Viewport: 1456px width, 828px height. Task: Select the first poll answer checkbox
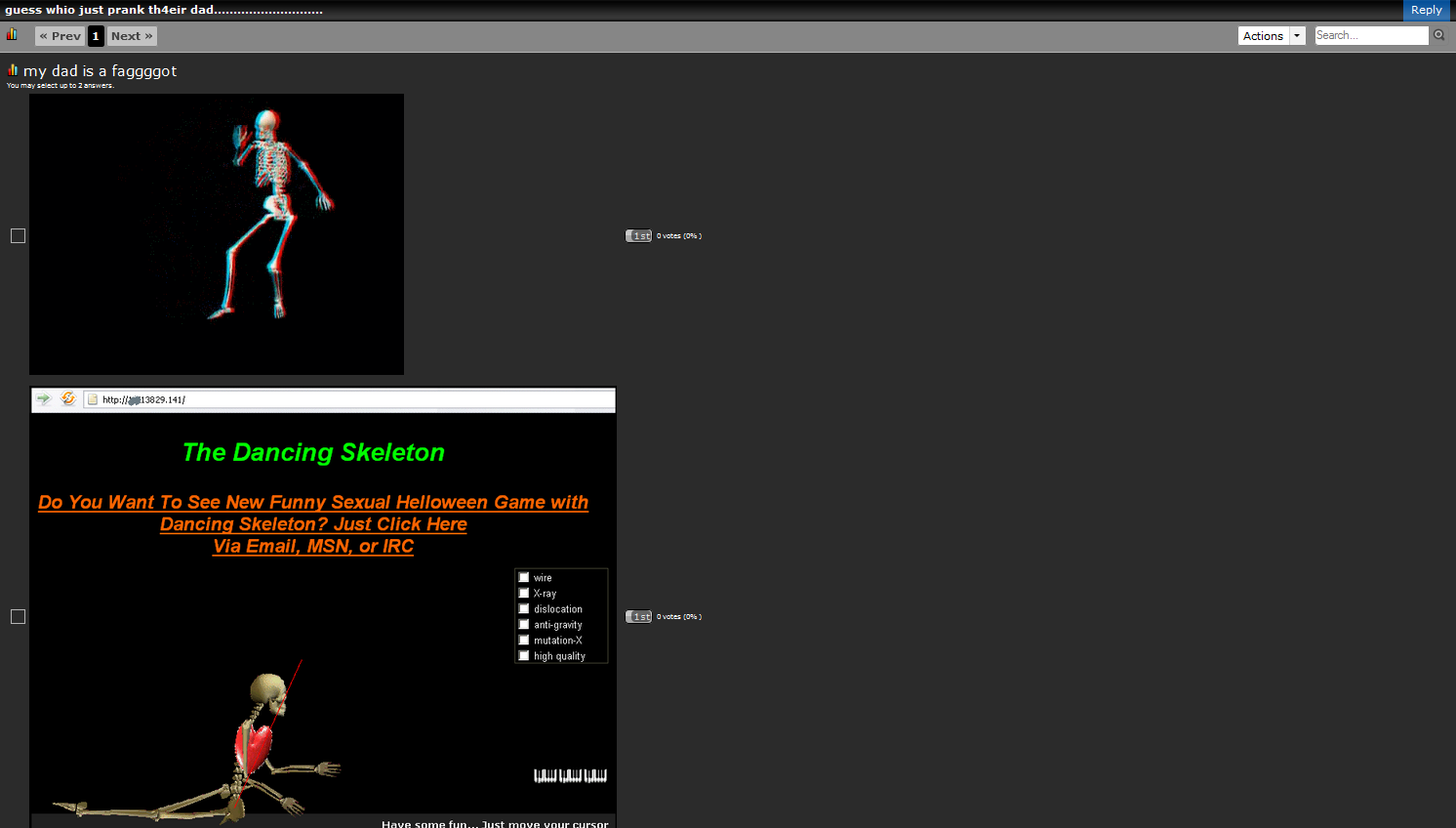(x=18, y=235)
